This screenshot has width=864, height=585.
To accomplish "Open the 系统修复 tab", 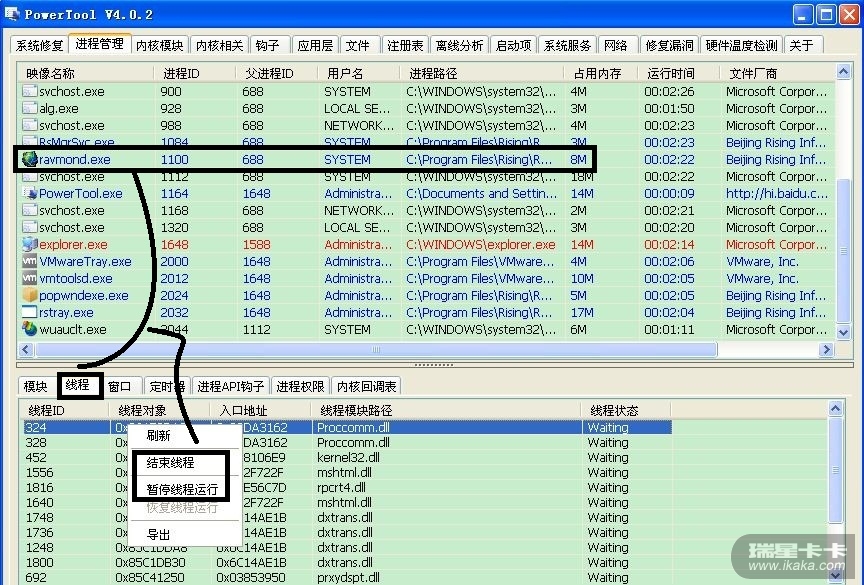I will 39,45.
